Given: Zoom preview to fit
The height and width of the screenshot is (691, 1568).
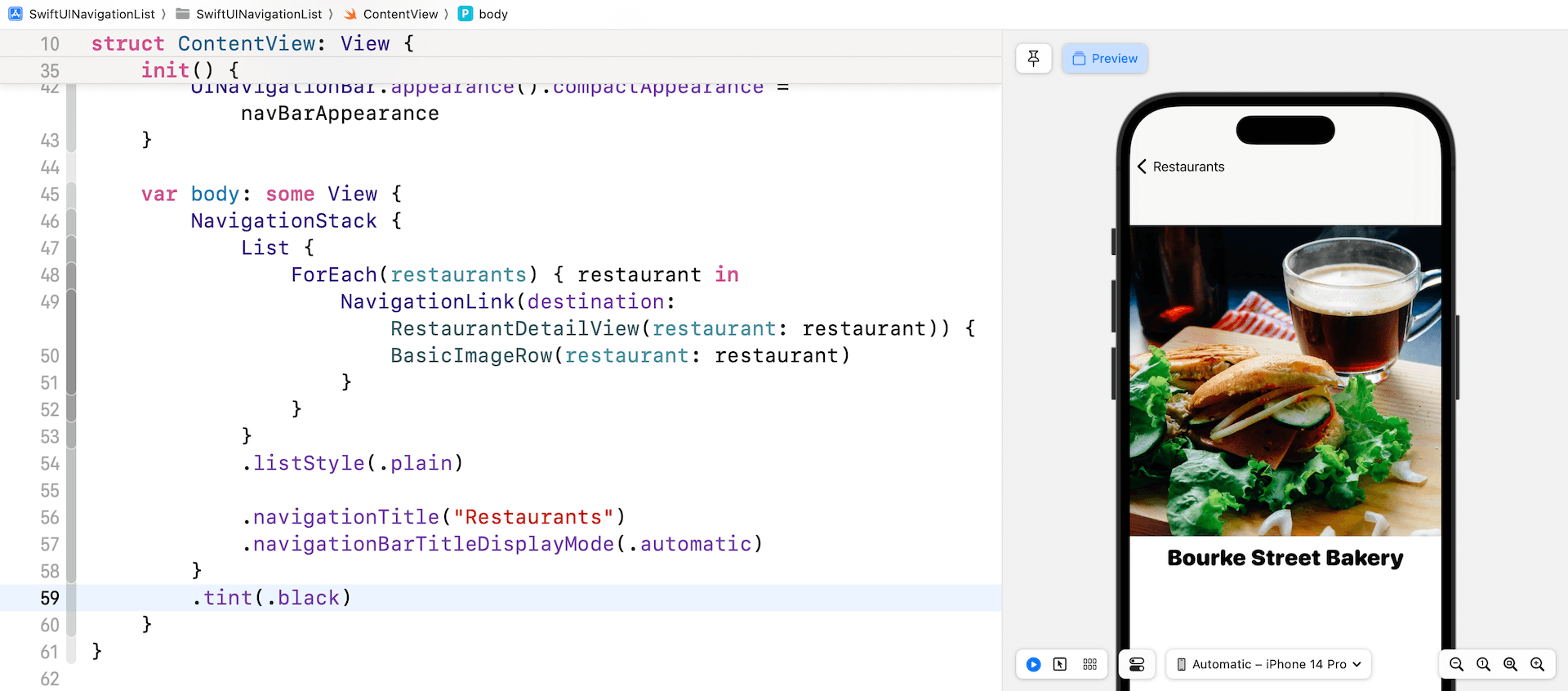Looking at the screenshot, I should coord(1510,664).
